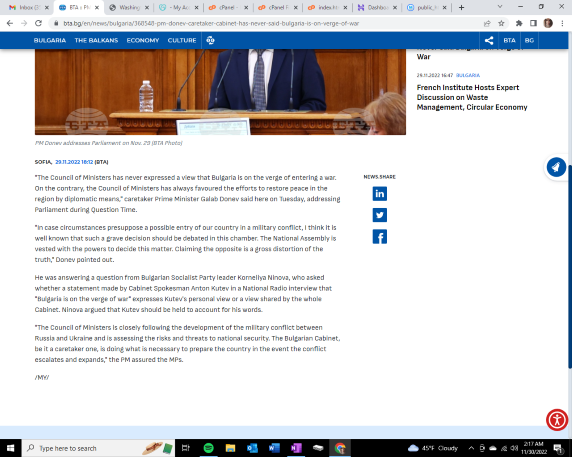The width and height of the screenshot is (572, 457).
Task: Click the Windows taskbar search box
Action: [98, 448]
